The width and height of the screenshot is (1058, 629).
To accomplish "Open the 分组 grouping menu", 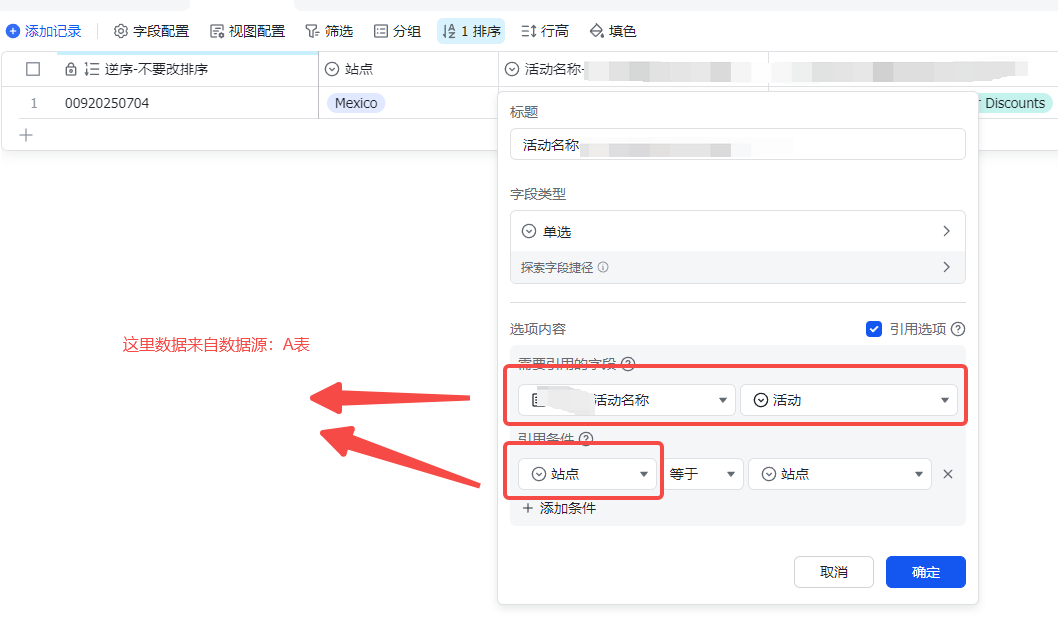I will pyautogui.click(x=397, y=31).
